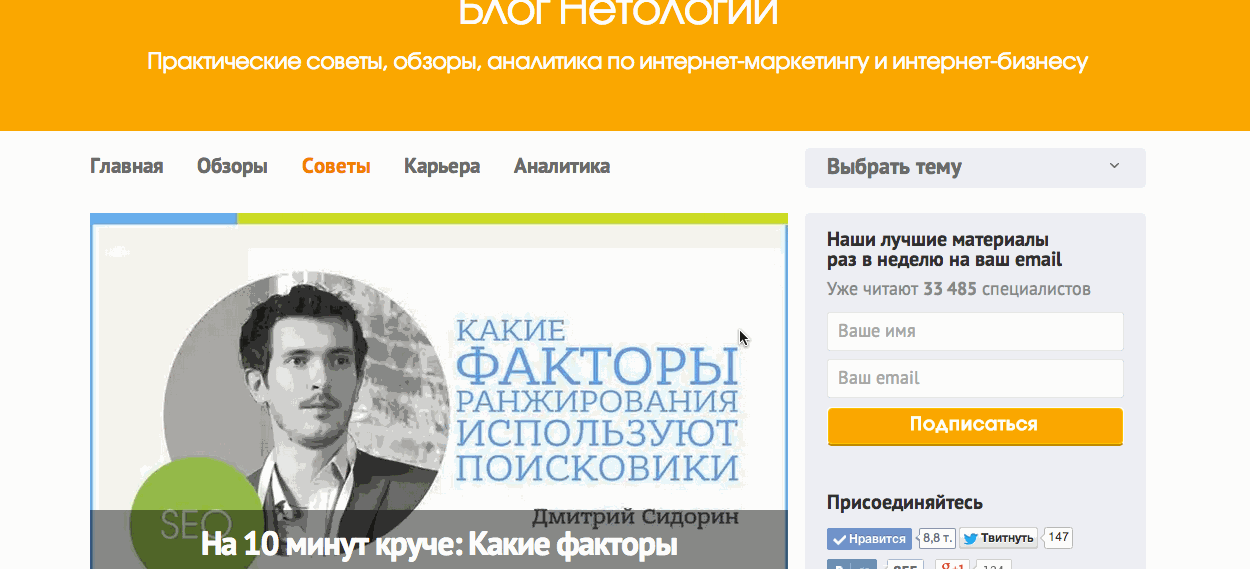This screenshot has width=1250, height=569.
Task: Click the Google +1 button
Action: click(951, 565)
